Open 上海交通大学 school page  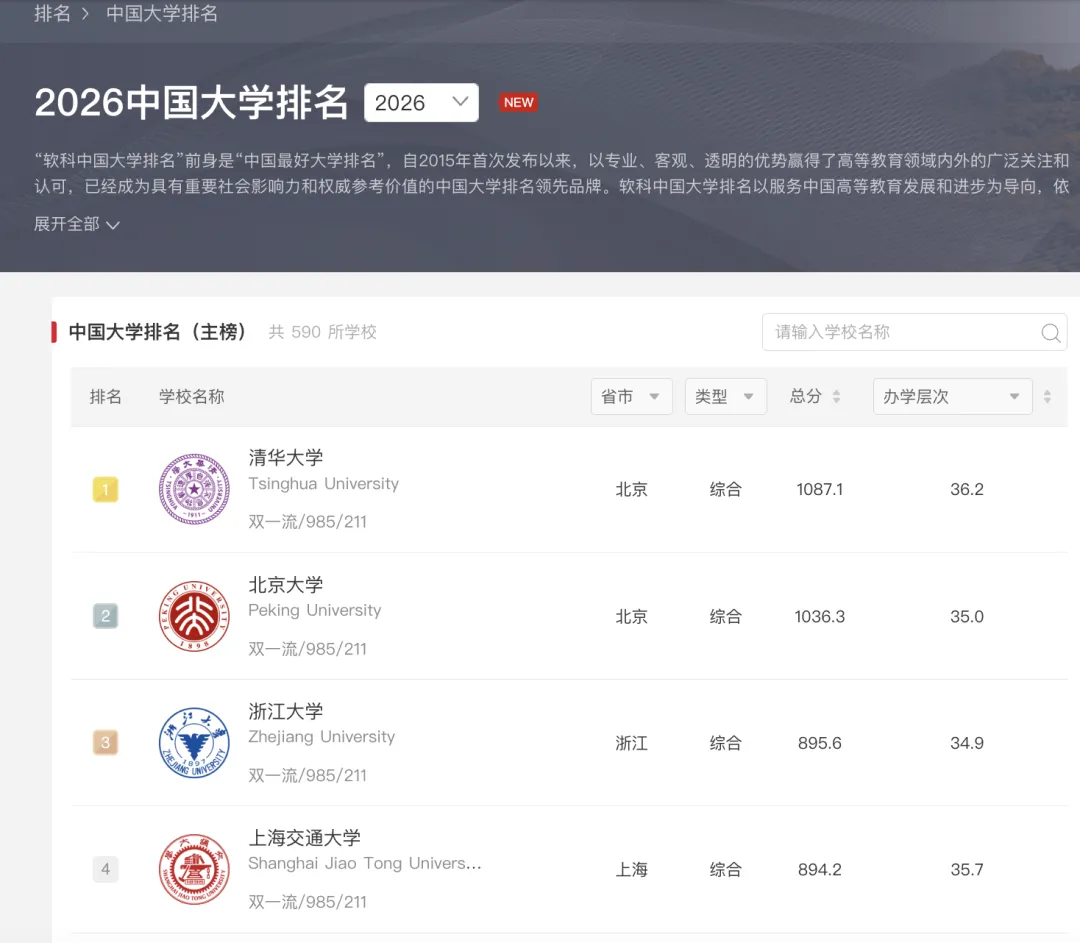[x=304, y=838]
